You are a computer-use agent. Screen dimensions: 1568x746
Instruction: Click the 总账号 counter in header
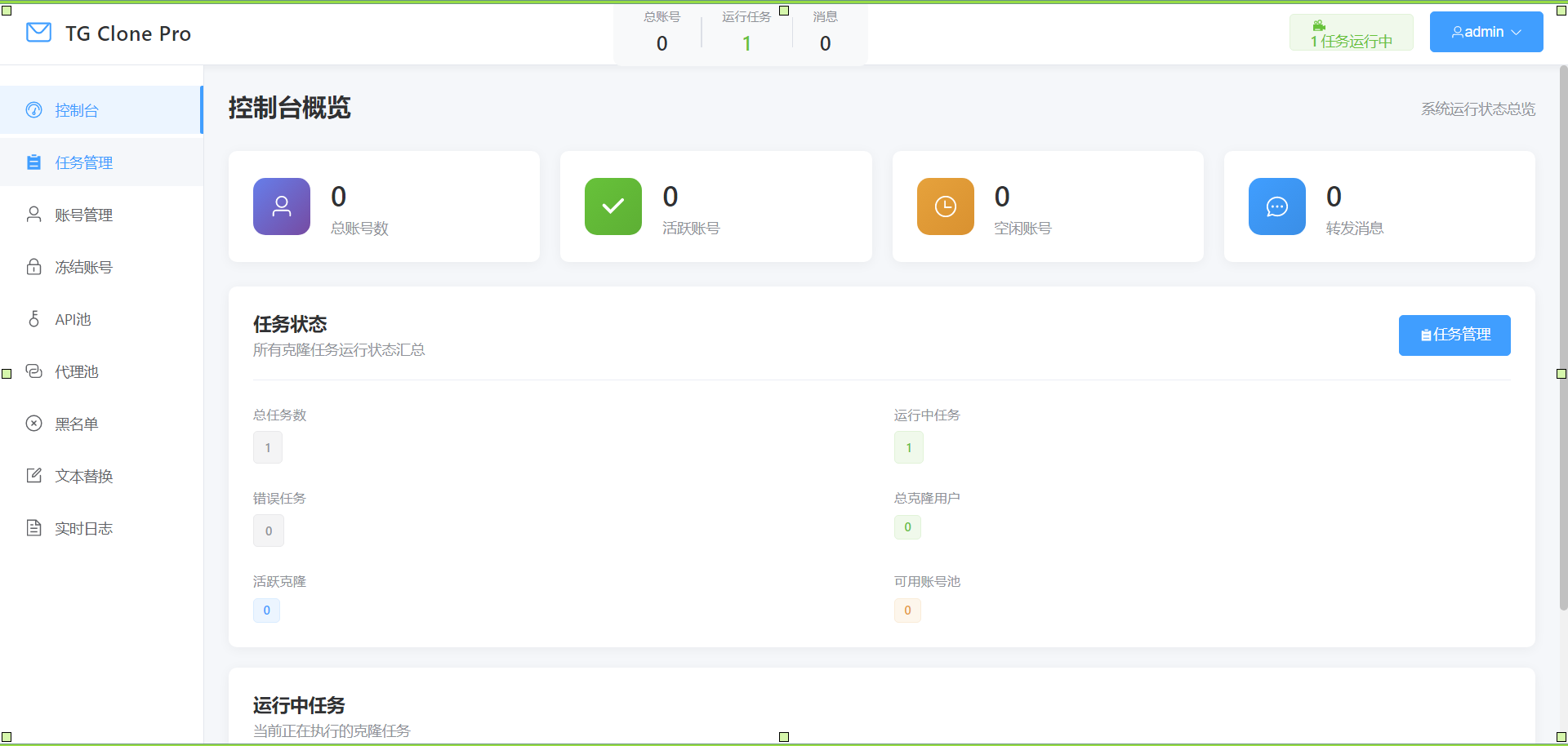coord(661,32)
